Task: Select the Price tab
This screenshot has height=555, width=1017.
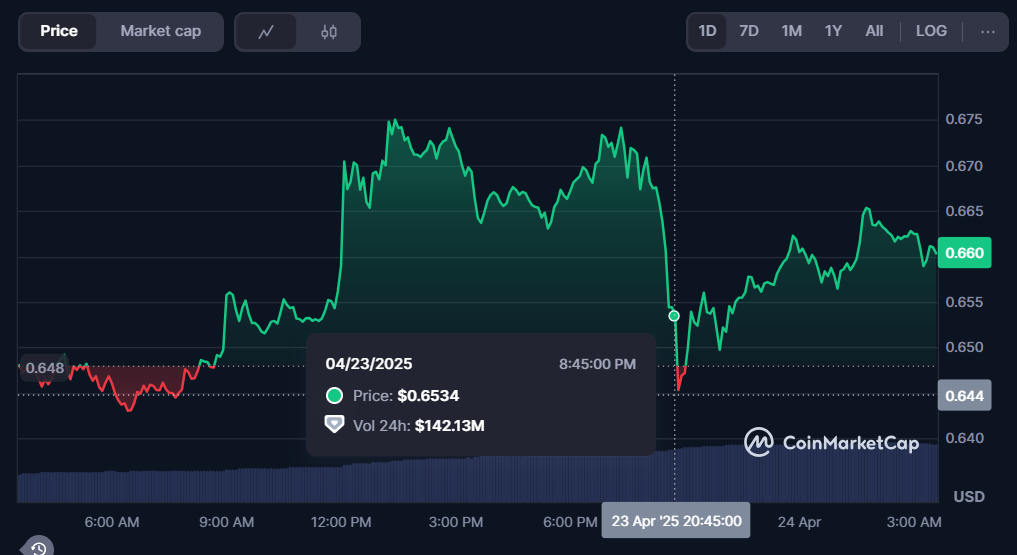Action: (x=59, y=31)
